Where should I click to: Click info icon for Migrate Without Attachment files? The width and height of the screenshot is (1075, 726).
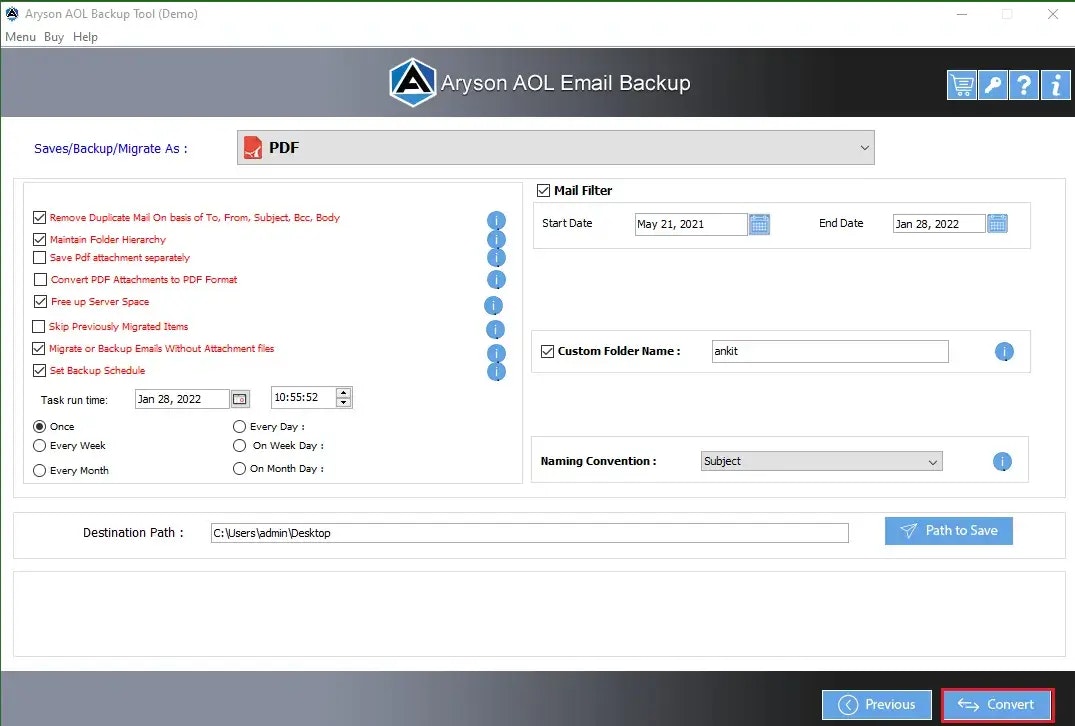496,353
